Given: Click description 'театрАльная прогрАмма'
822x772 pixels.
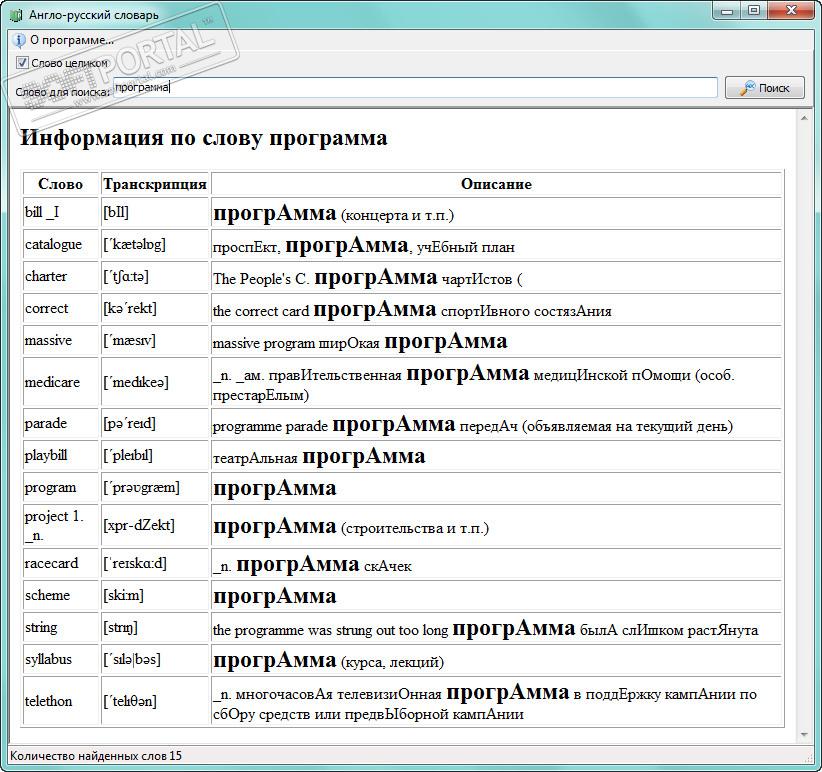Looking at the screenshot, I should [496, 455].
